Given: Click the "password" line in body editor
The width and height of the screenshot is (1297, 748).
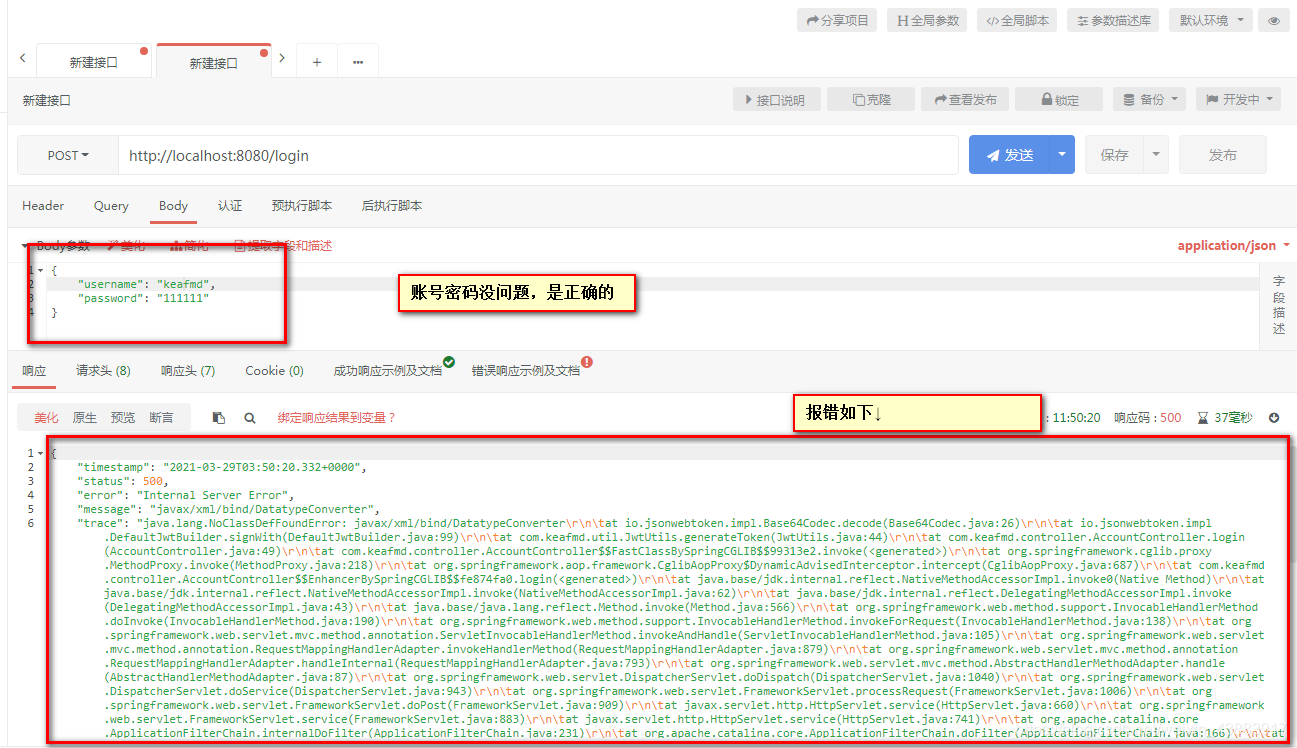Looking at the screenshot, I should pos(143,298).
